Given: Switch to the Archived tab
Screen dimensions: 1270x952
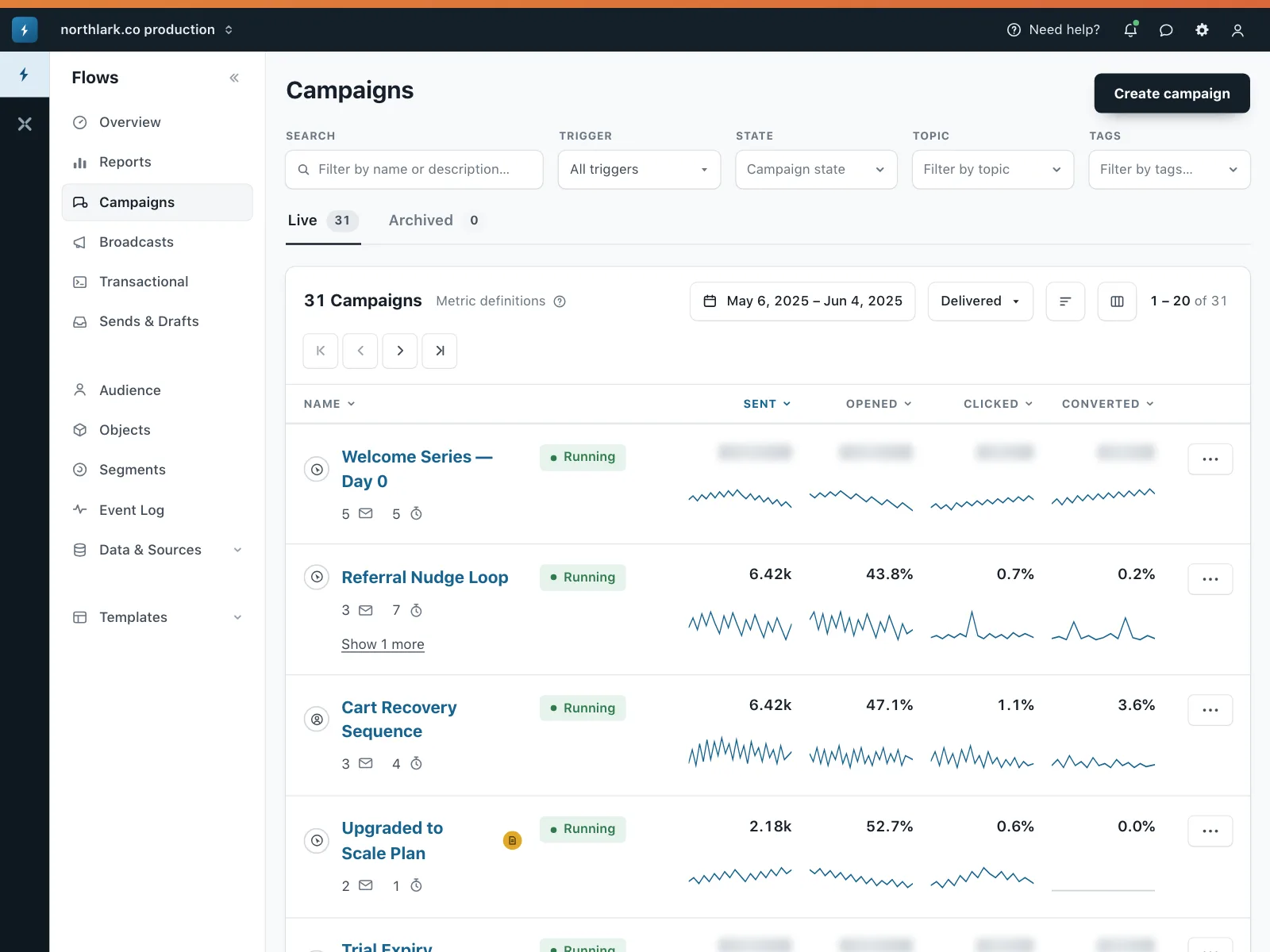Looking at the screenshot, I should pos(435,221).
